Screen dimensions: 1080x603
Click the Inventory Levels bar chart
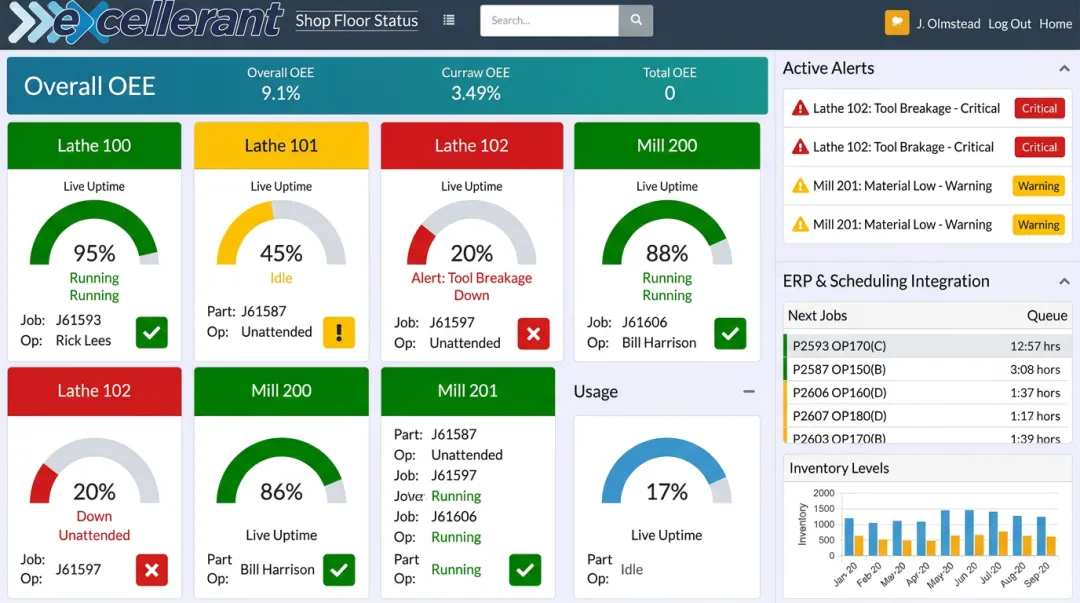coord(927,538)
